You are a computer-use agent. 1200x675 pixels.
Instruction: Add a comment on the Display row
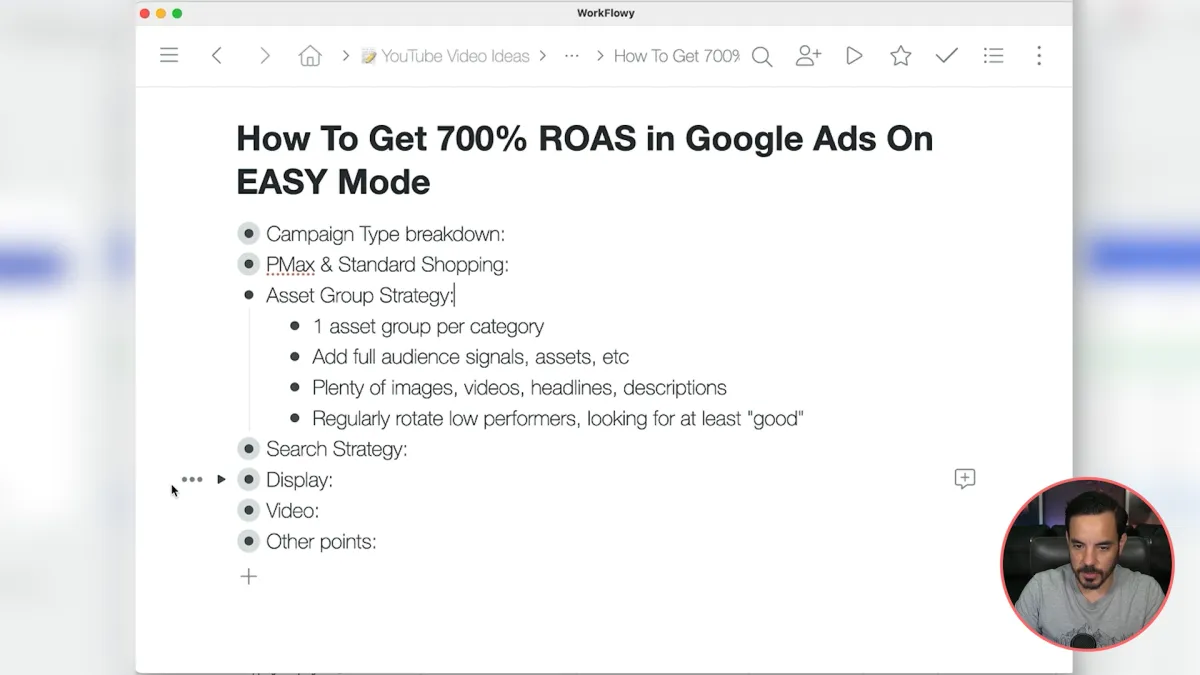(x=965, y=479)
